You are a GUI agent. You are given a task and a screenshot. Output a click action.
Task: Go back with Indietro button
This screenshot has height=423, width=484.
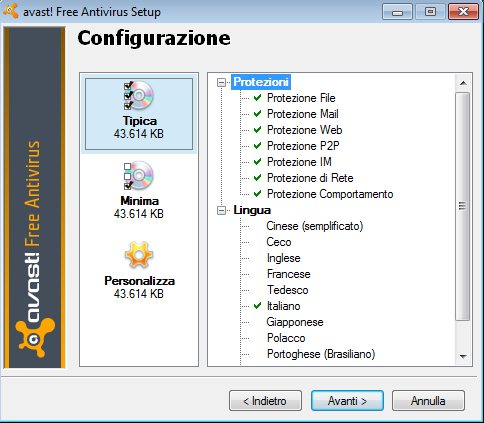(265, 401)
